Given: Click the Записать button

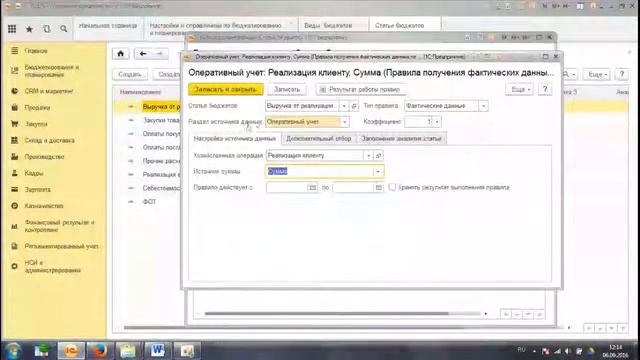Looking at the screenshot, I should 287,89.
